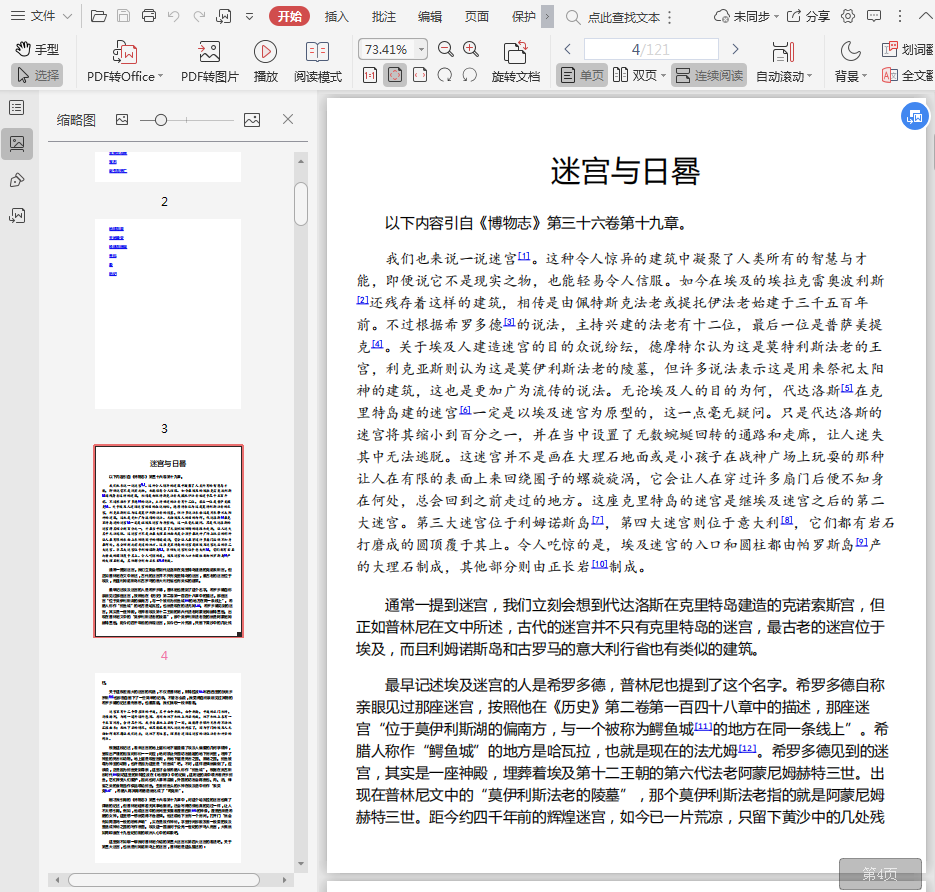
Task: Show more ribbon tabs arrow after 保护
Action: point(547,16)
